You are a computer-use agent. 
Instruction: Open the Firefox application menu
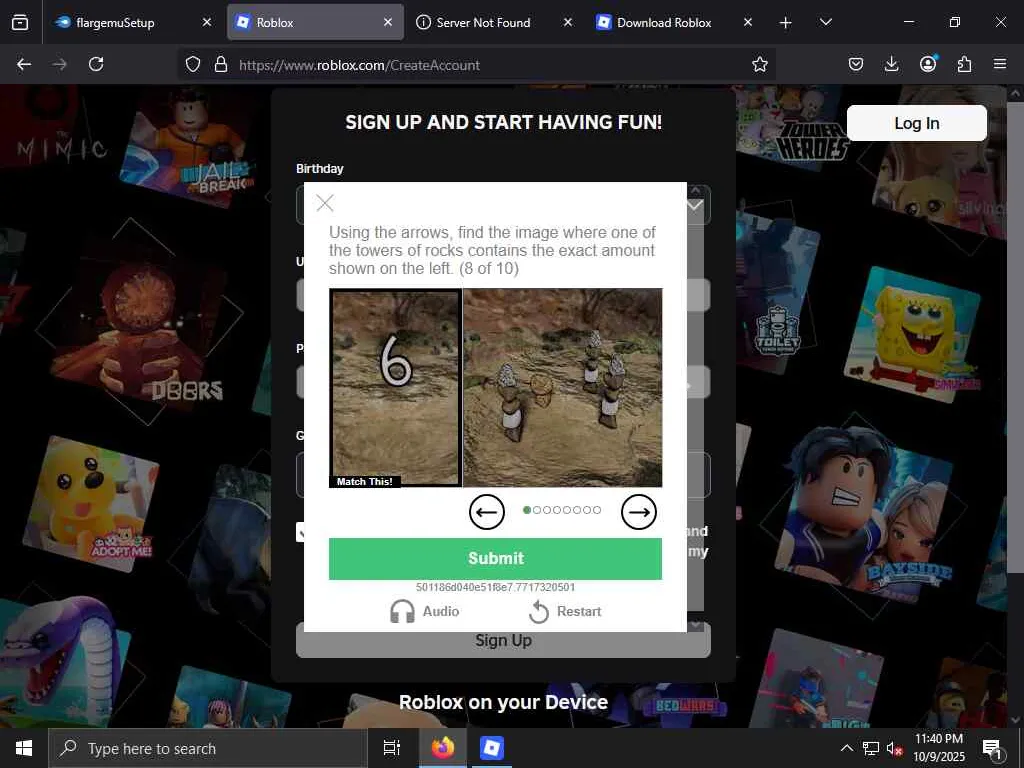click(1000, 64)
